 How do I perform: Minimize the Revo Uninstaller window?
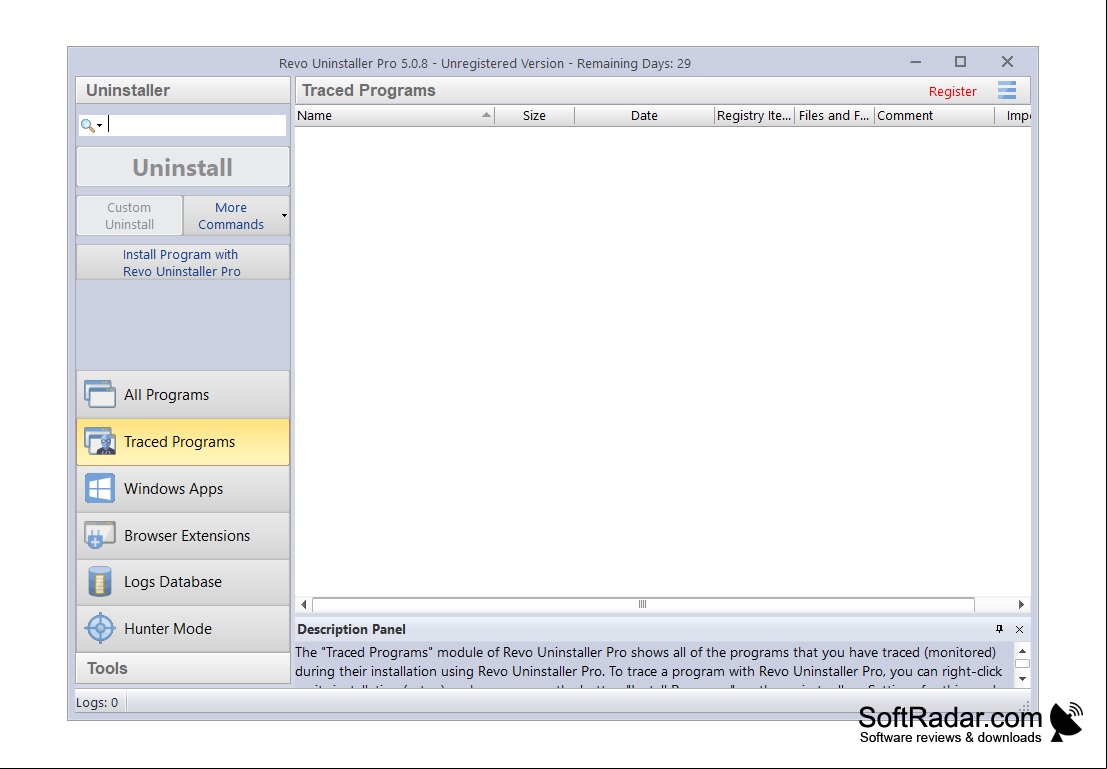click(916, 62)
